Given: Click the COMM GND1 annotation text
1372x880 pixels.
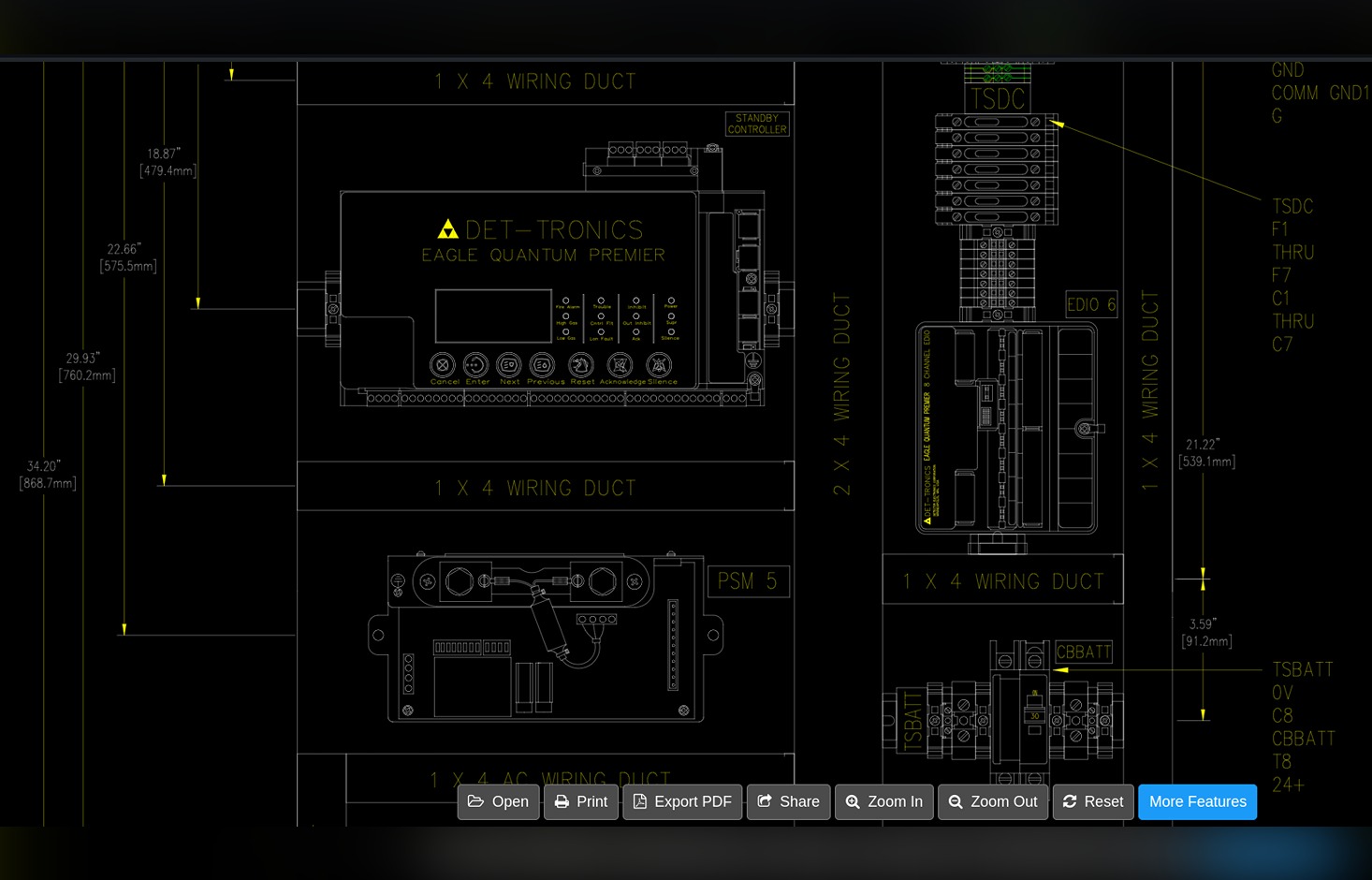Looking at the screenshot, I should pyautogui.click(x=1321, y=93).
